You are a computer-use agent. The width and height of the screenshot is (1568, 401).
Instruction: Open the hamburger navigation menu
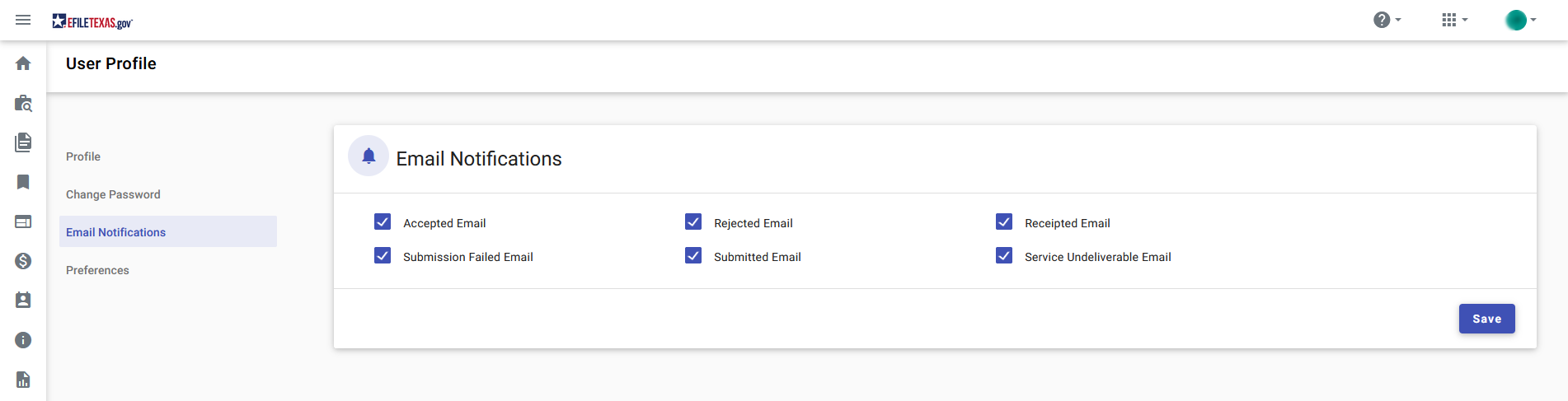pyautogui.click(x=23, y=20)
